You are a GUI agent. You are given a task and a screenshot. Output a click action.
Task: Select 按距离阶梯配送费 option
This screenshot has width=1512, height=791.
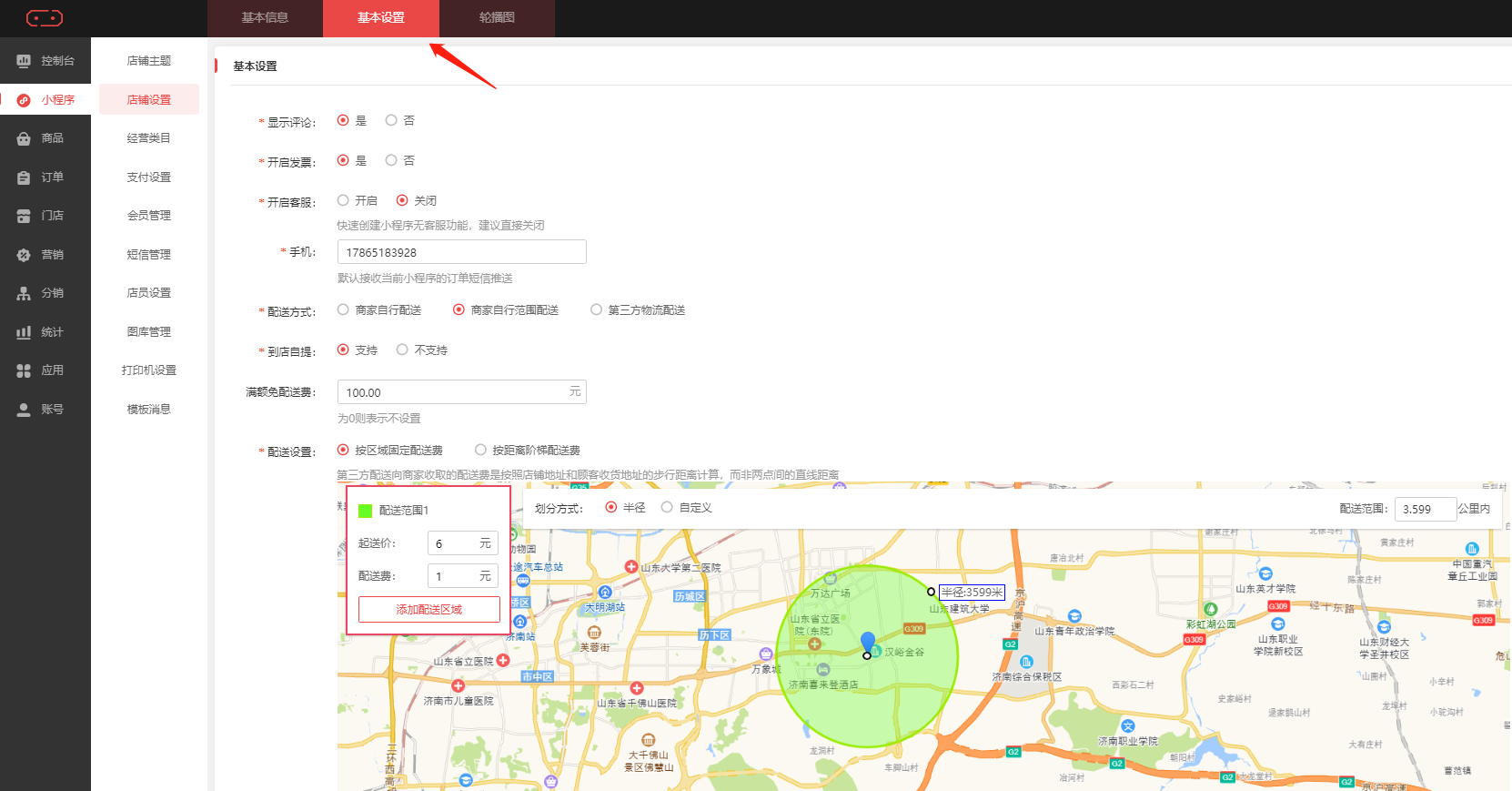(480, 450)
